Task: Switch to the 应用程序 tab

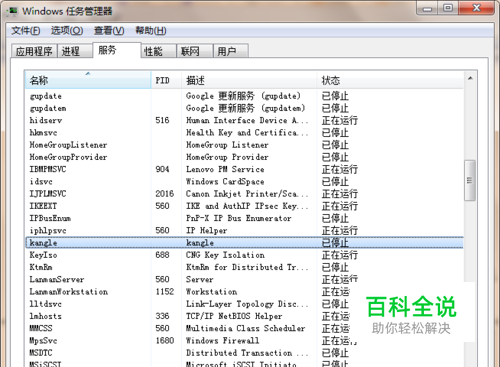Action: pos(34,51)
